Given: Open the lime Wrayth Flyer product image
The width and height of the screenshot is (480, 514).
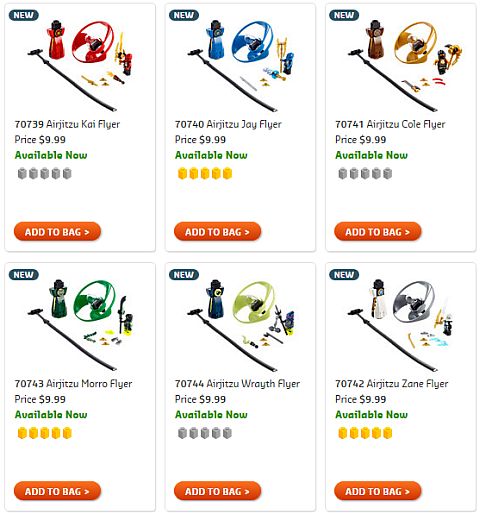Looking at the screenshot, I should click(x=240, y=325).
